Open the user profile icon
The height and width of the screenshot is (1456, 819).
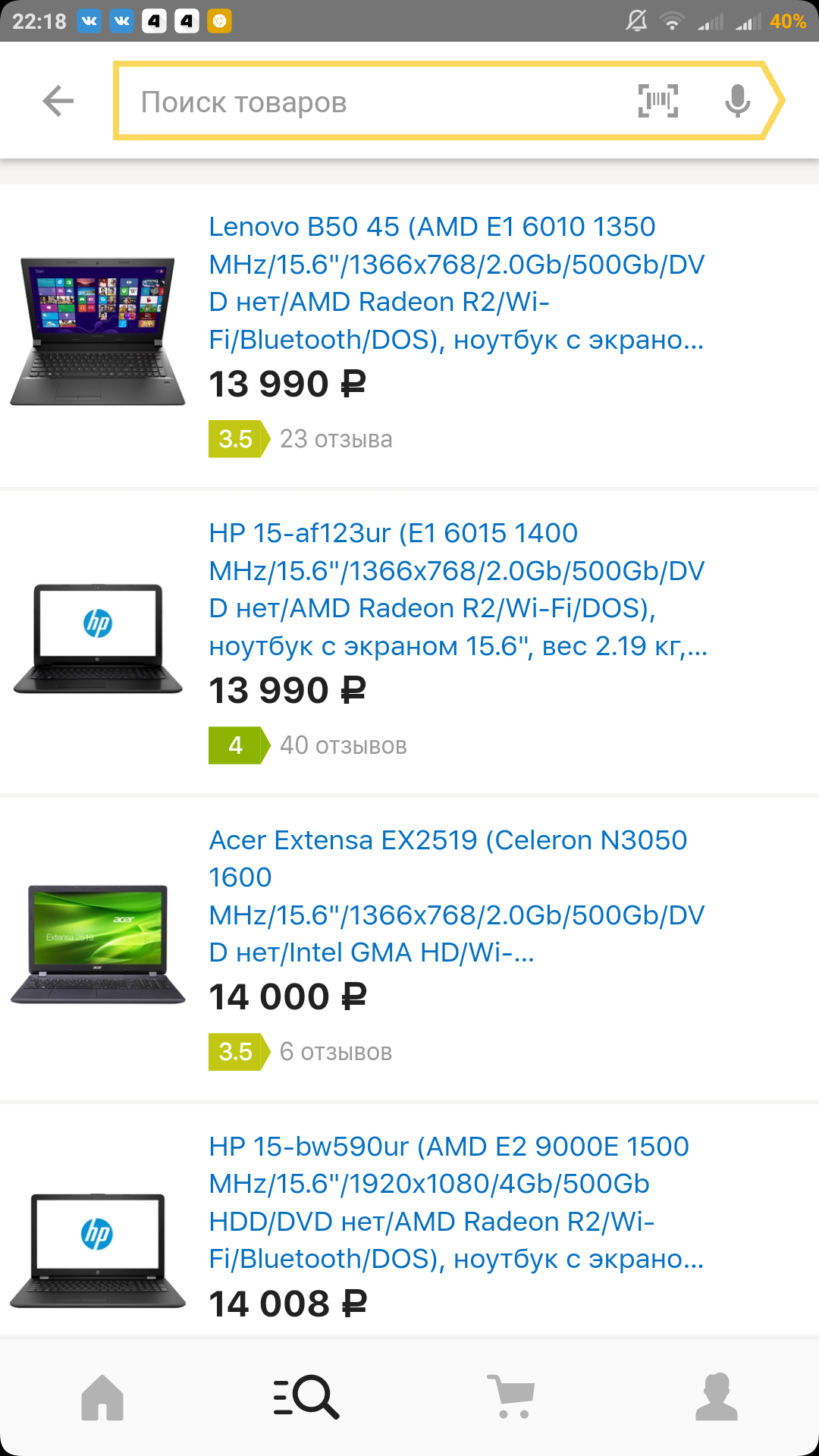[717, 1397]
